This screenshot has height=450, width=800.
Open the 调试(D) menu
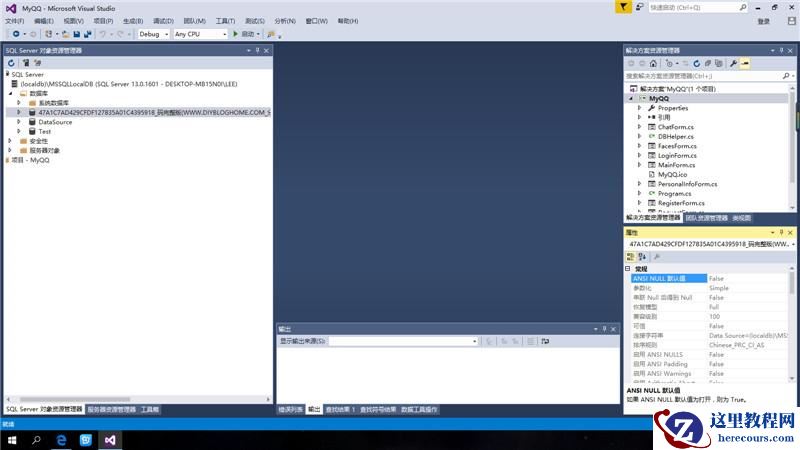tap(163, 21)
